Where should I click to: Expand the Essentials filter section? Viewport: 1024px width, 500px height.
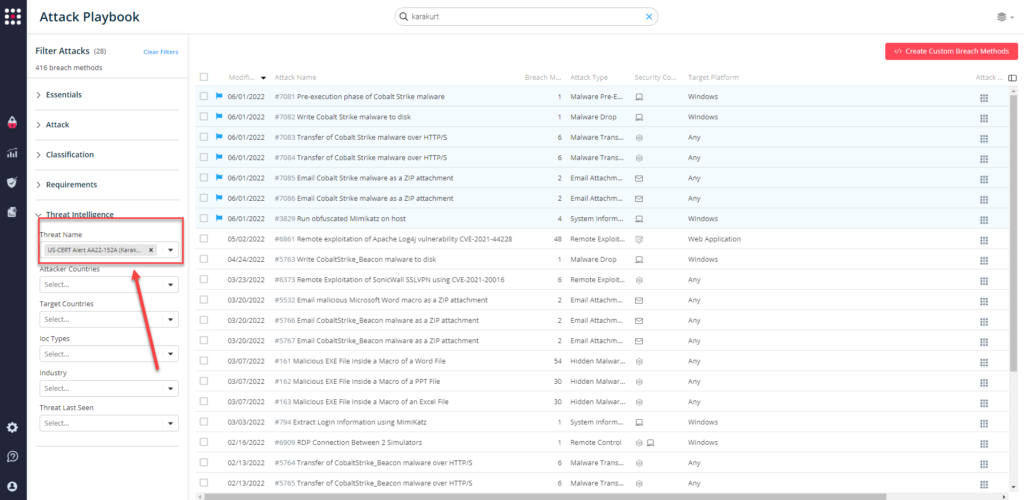(64, 95)
